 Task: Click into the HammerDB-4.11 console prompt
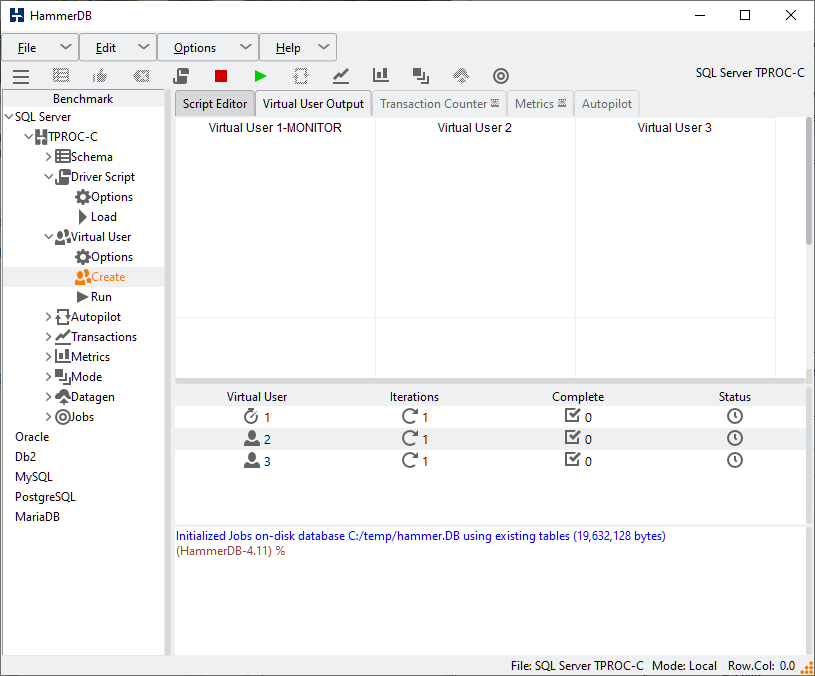tap(231, 551)
